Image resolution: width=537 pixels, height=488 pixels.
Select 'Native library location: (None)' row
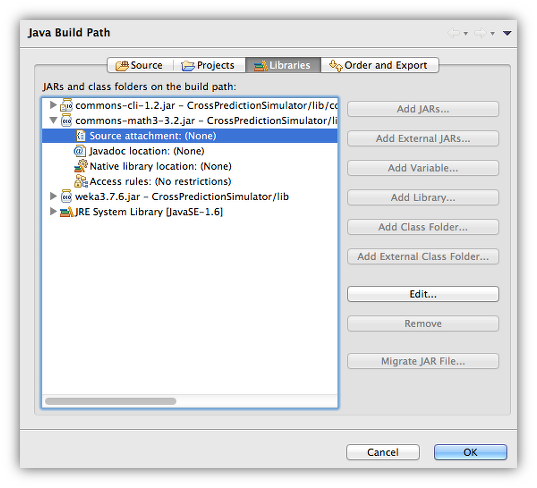click(x=190, y=166)
